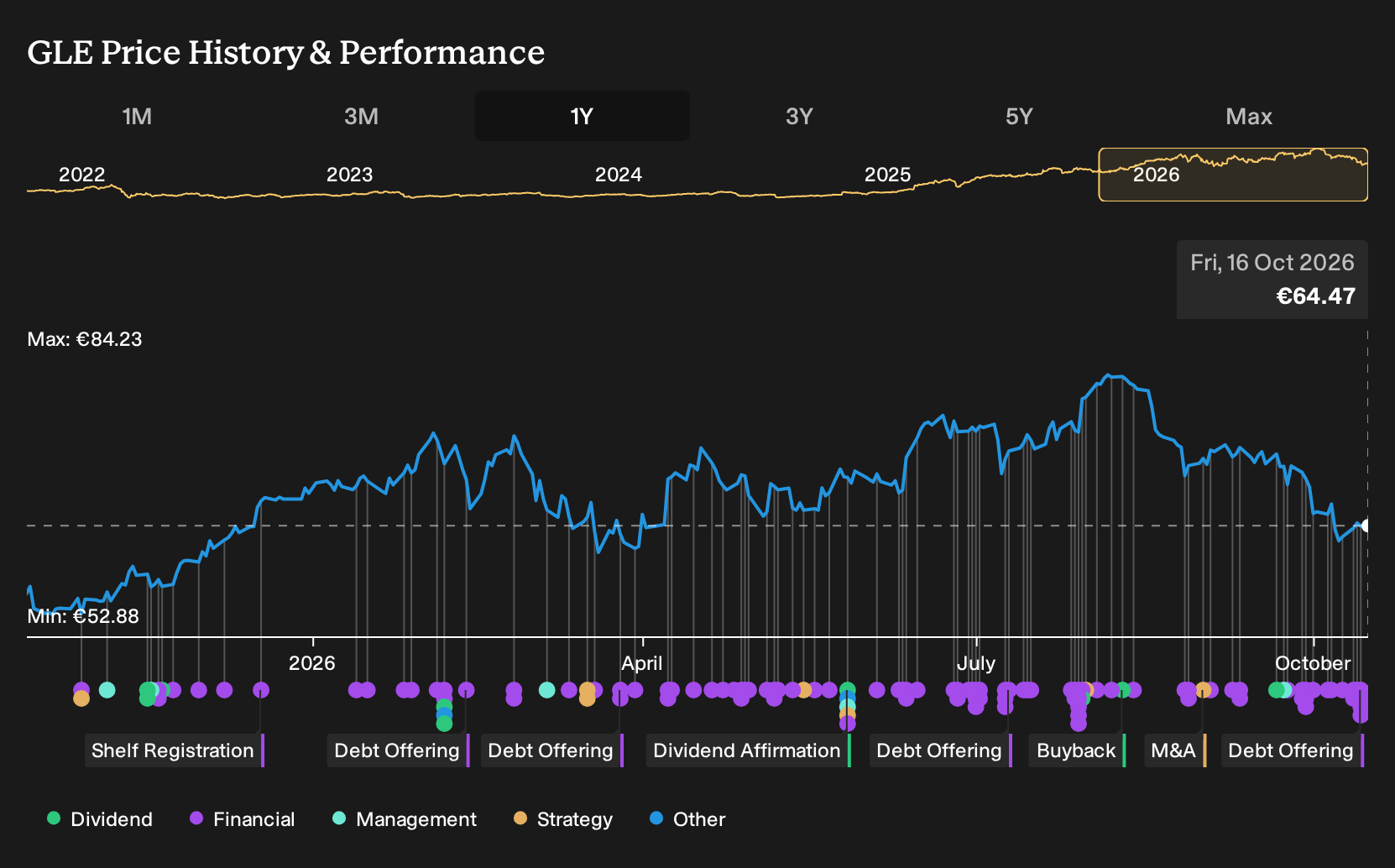Open the Debt Offering label left of Dividend Affirmation

(551, 750)
